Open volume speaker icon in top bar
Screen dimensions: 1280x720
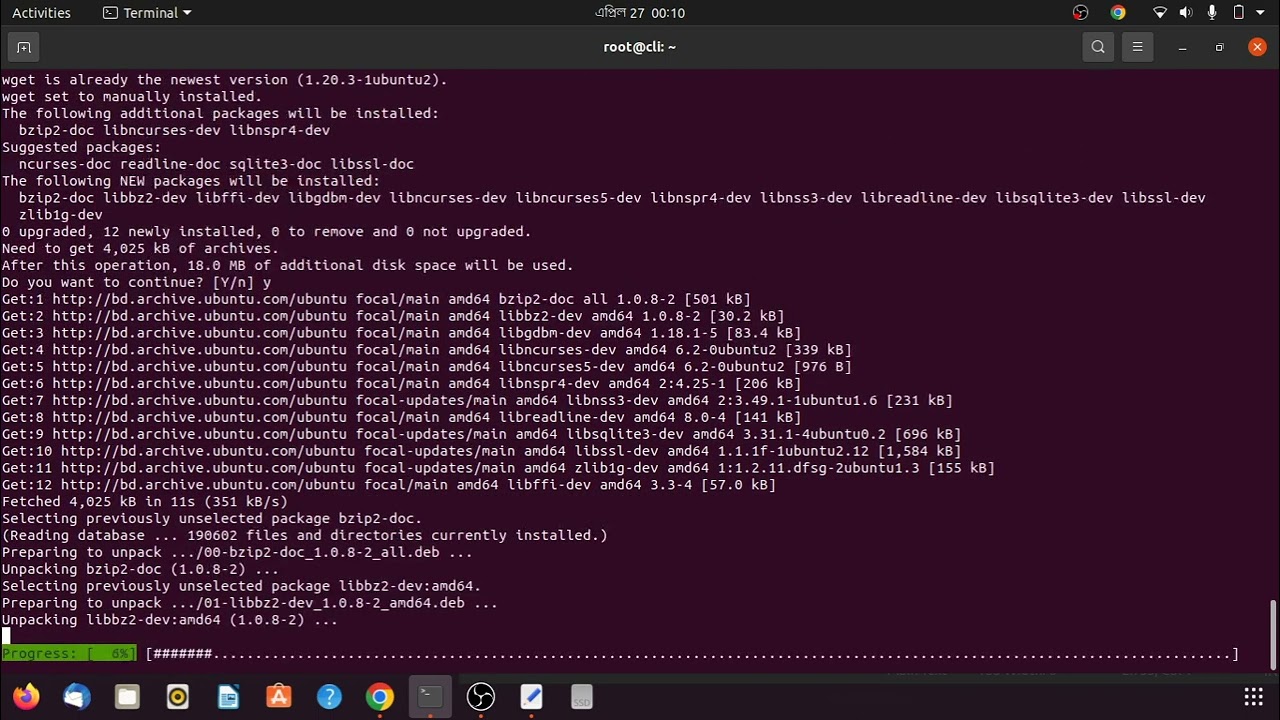(x=1186, y=13)
